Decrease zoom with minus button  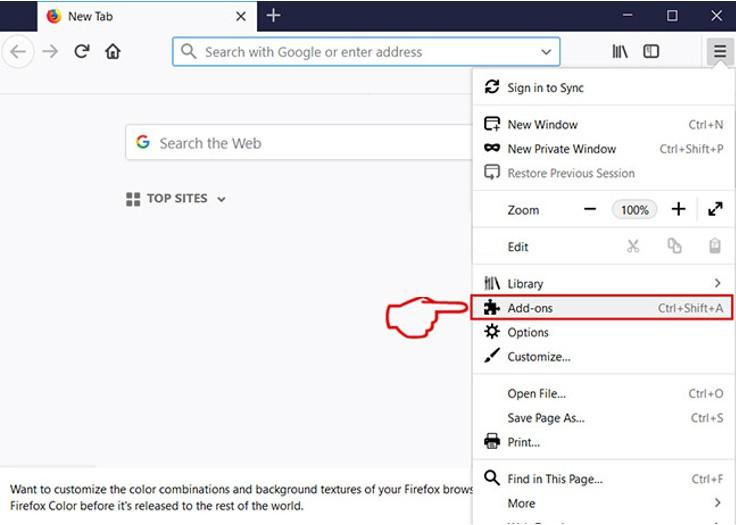point(590,209)
